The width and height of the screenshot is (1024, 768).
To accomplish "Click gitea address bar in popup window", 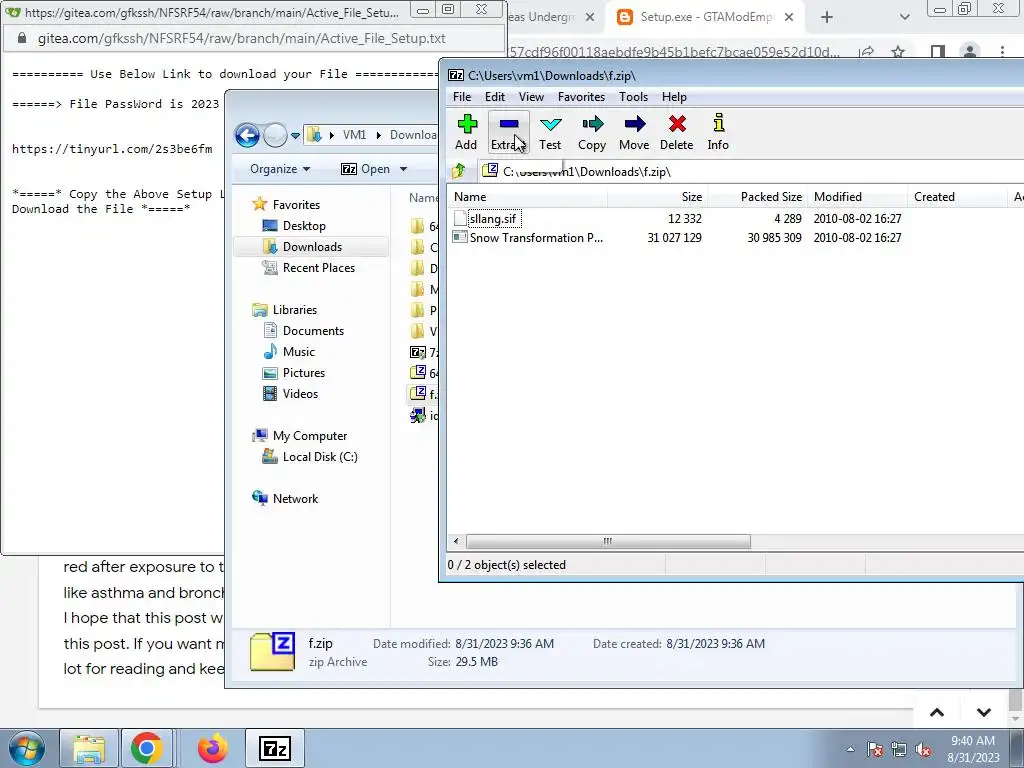I will 255,39.
